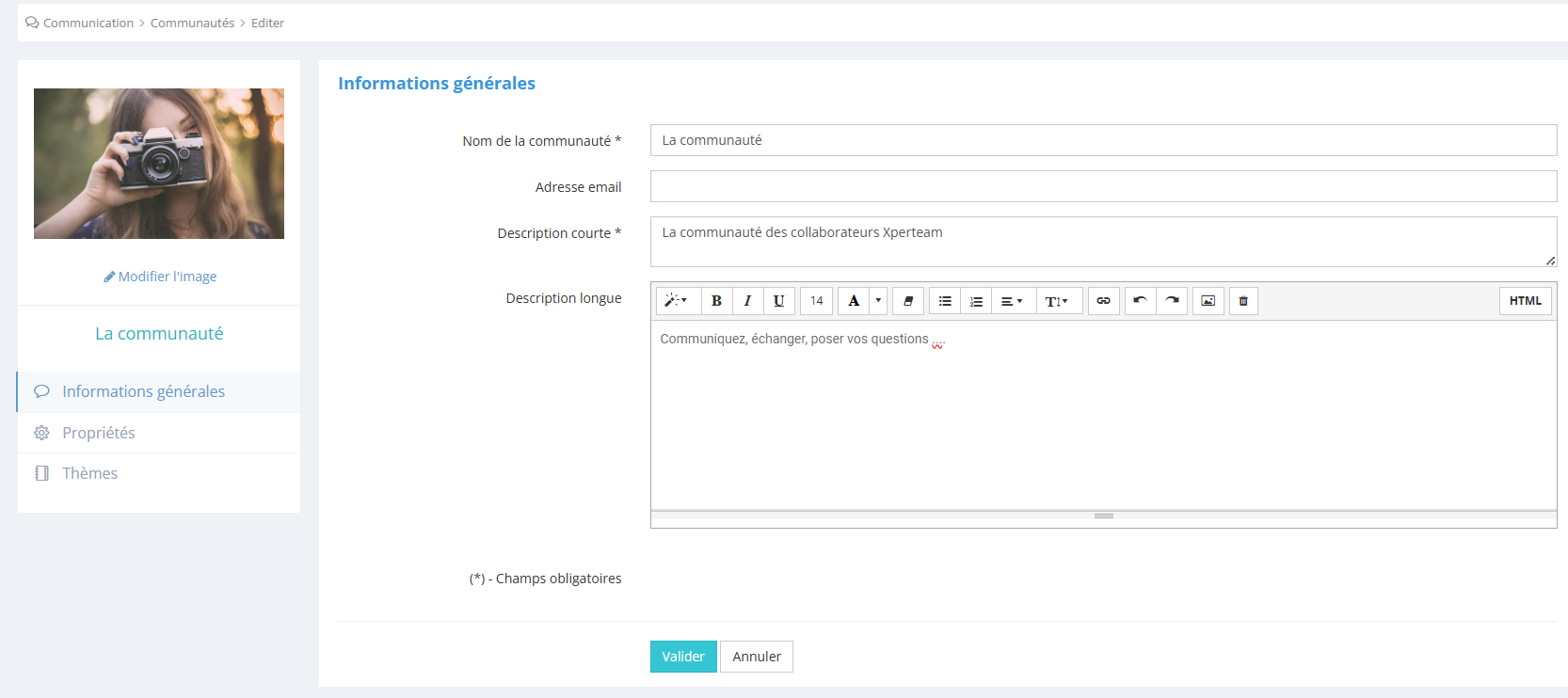
Task: Open the Propriétés sidebar section
Action: [99, 433]
